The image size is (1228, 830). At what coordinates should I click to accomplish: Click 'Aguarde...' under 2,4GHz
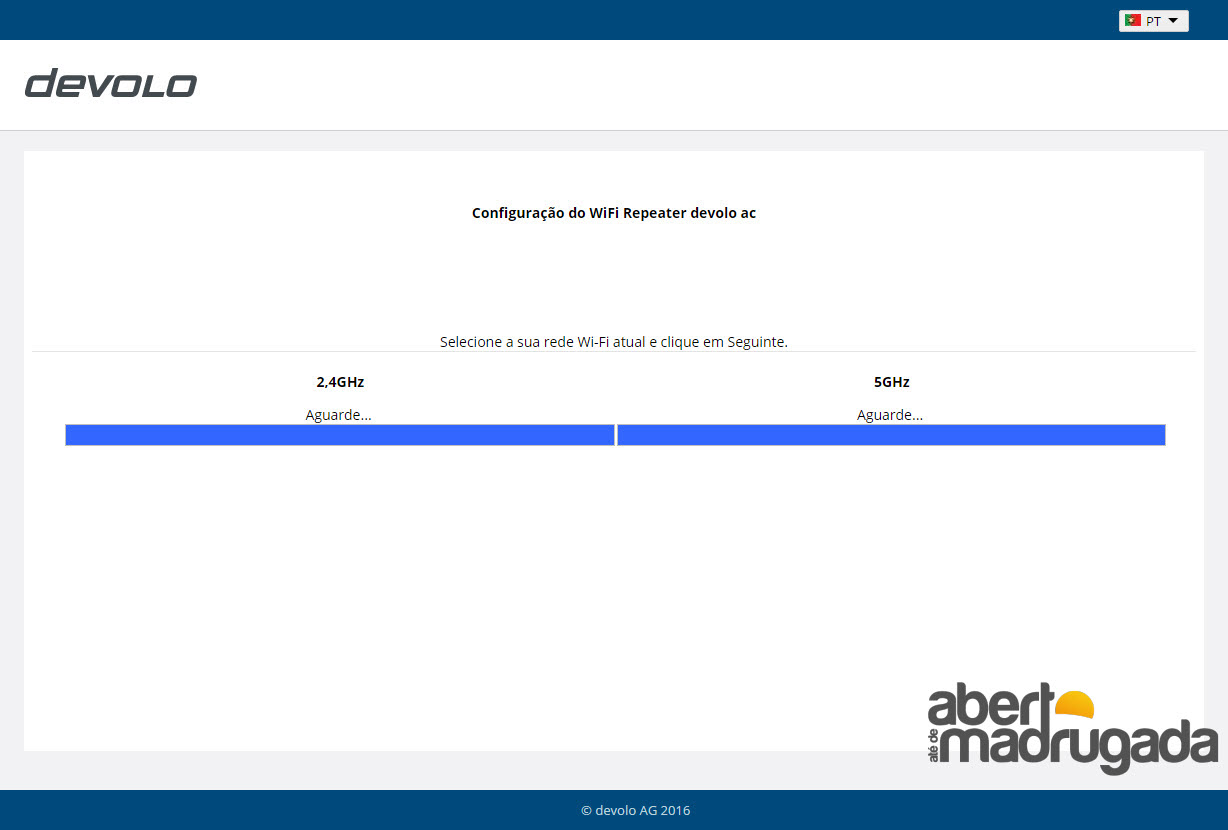[x=338, y=414]
